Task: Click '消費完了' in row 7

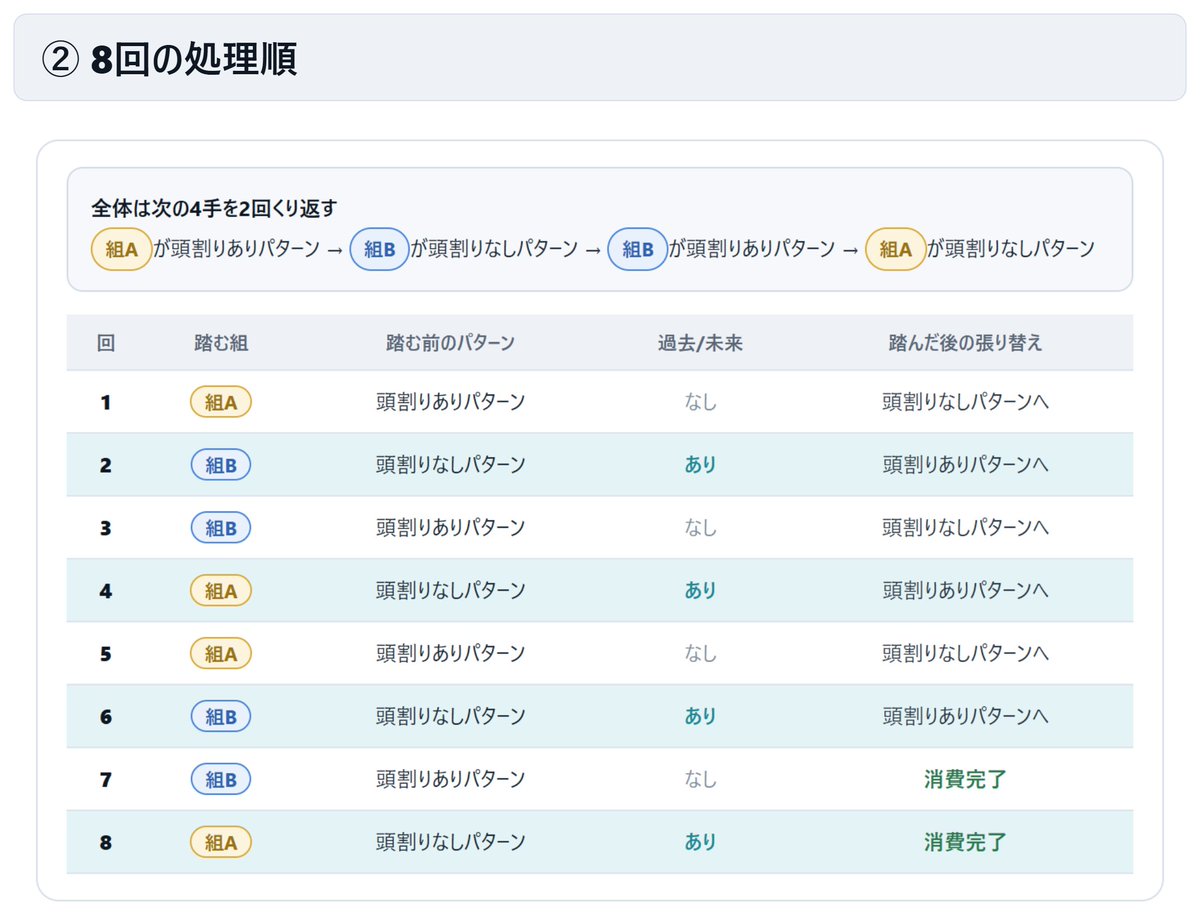Action: pos(965,780)
